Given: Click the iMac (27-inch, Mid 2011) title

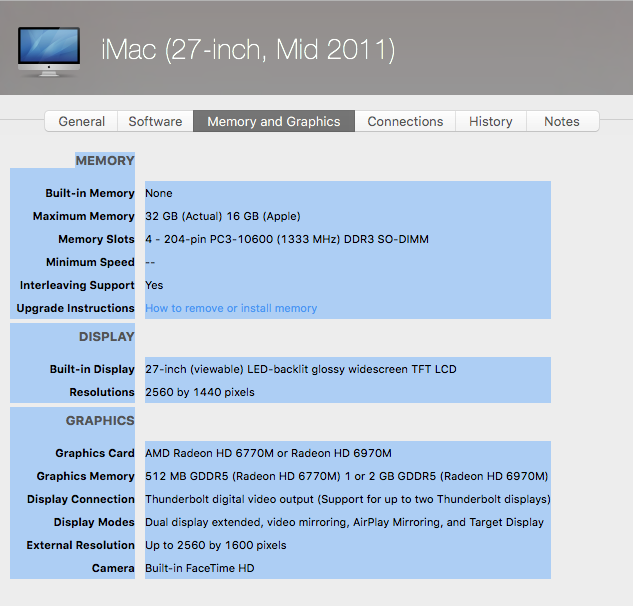Looking at the screenshot, I should click(248, 50).
